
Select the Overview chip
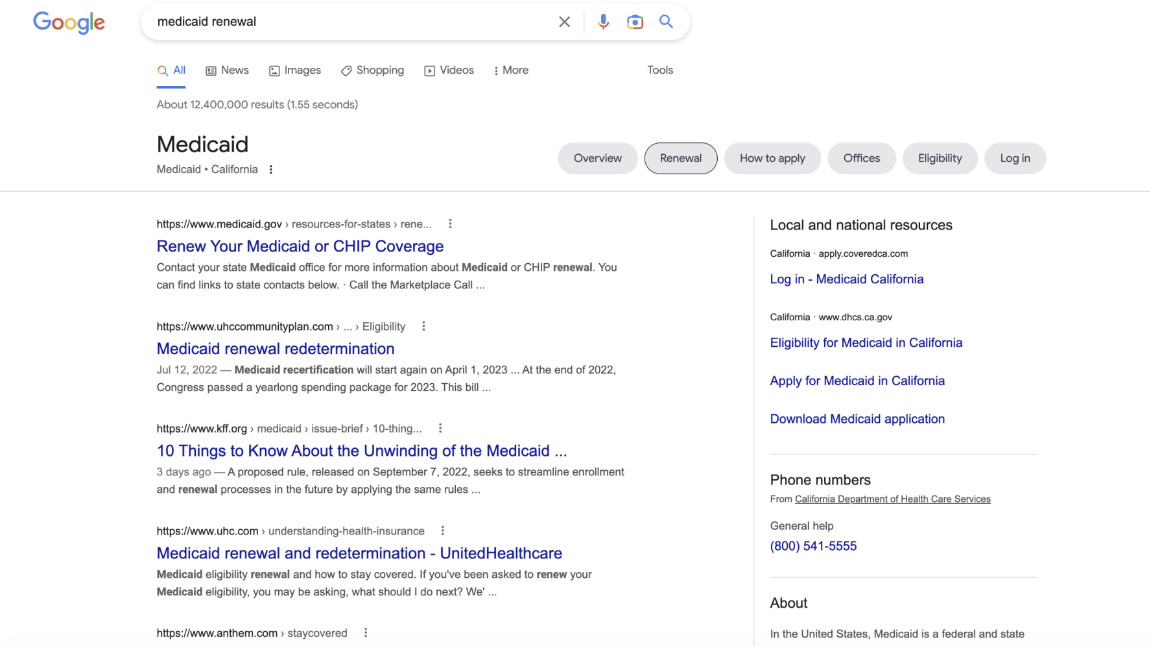tap(597, 158)
